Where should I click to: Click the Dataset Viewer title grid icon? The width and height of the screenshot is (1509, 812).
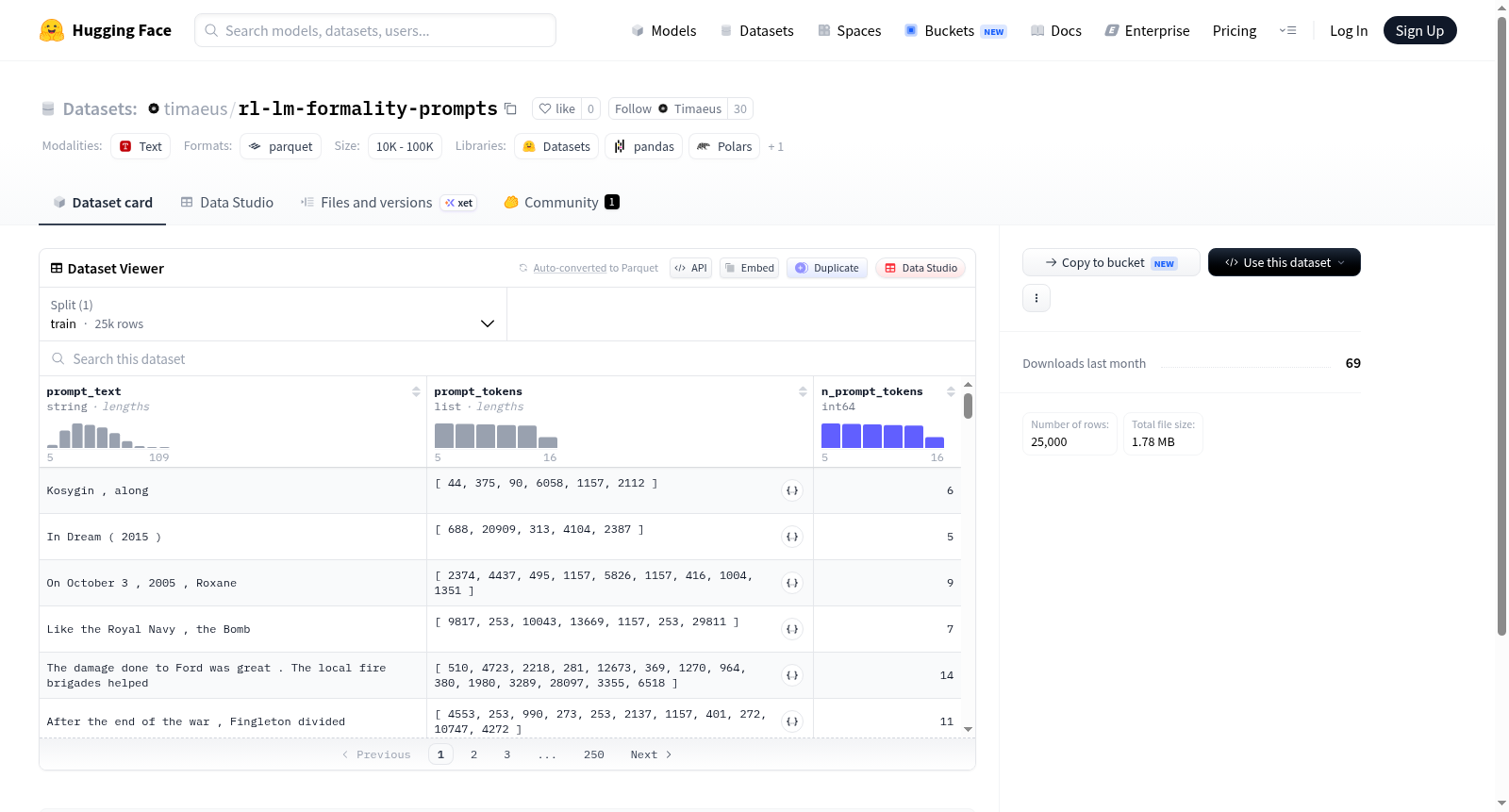57,268
